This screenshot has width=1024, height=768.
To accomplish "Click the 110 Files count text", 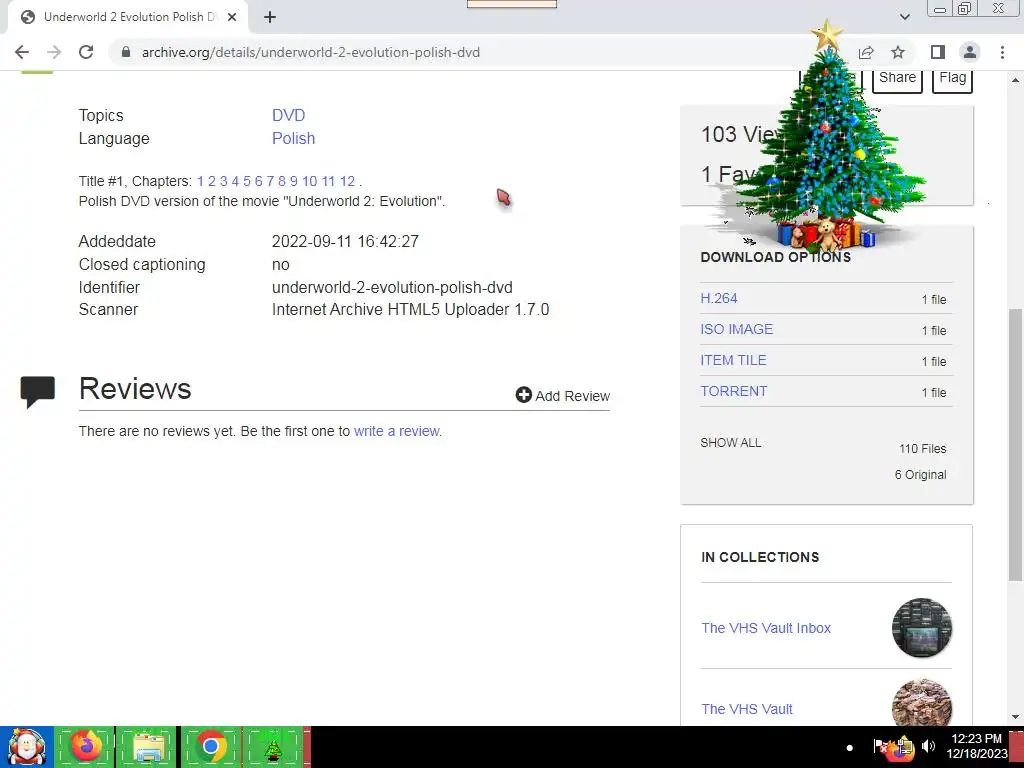I will coord(922,449).
